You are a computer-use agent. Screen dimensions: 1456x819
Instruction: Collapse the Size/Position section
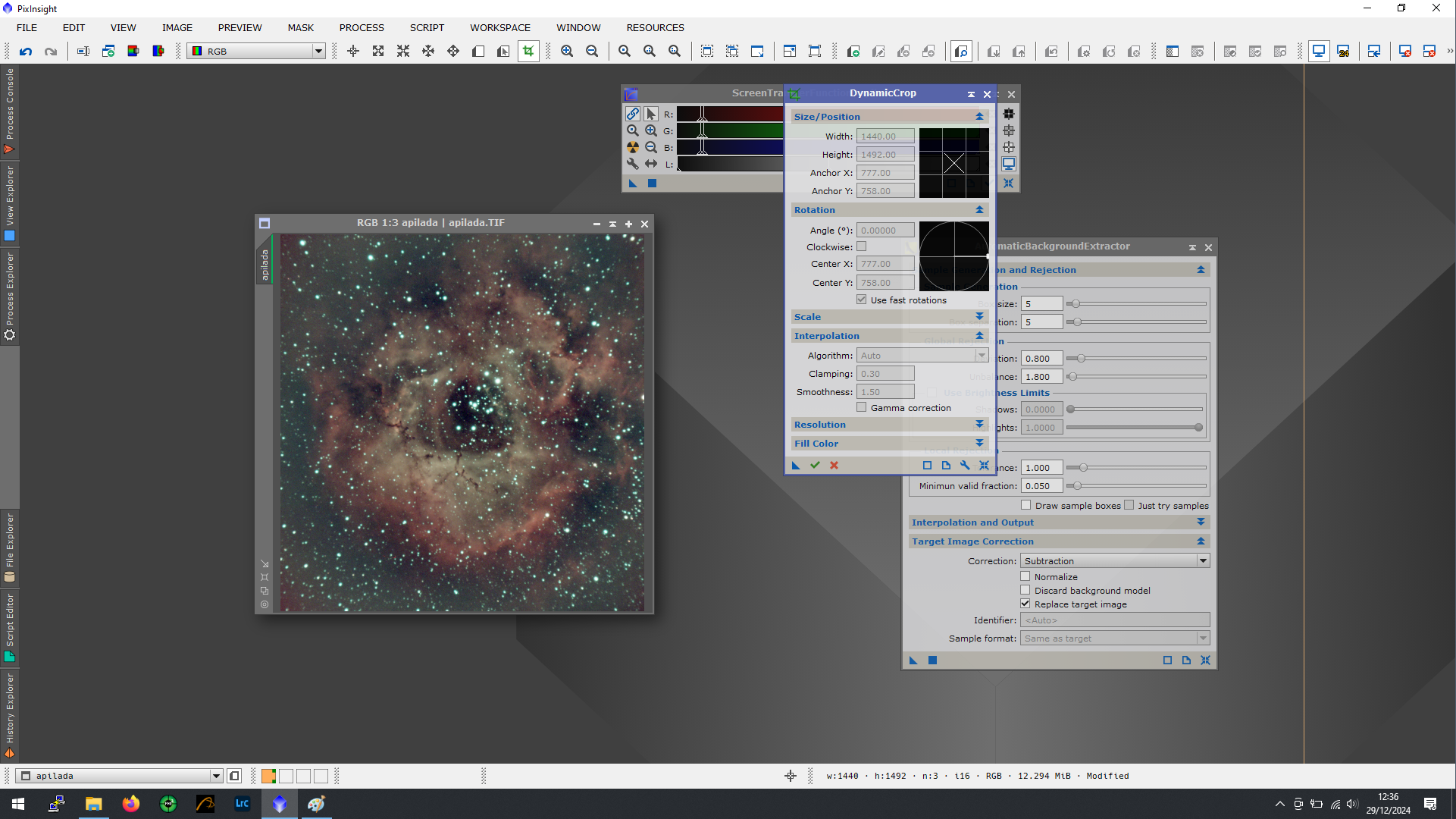979,117
